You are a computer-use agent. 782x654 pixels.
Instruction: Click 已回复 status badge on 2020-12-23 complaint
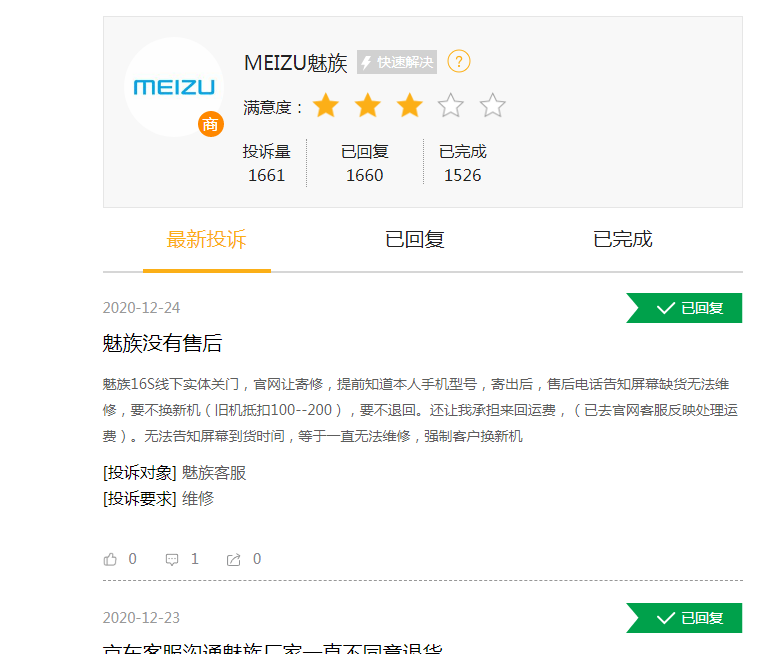tap(684, 618)
